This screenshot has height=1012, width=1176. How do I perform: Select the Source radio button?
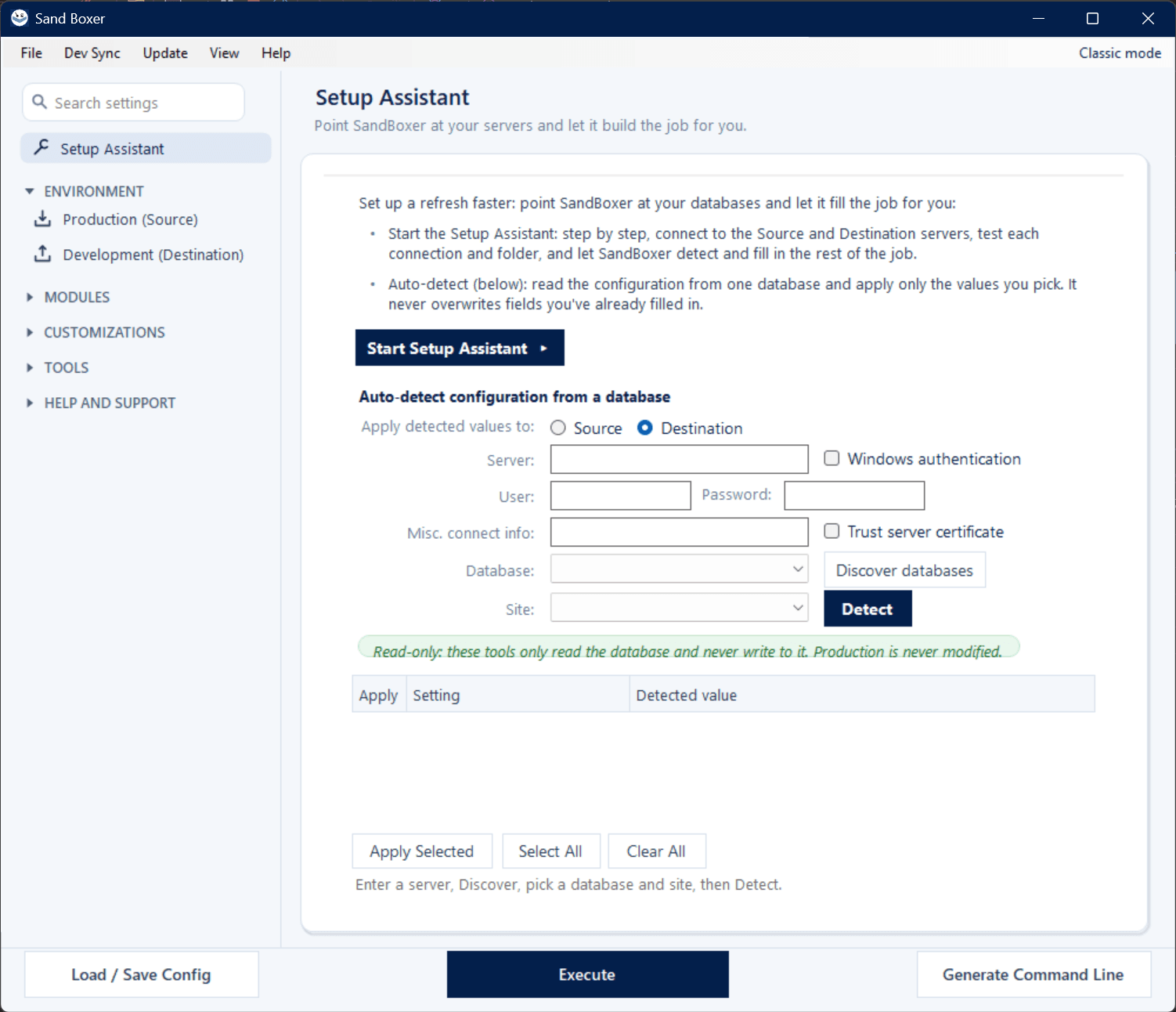coord(558,428)
